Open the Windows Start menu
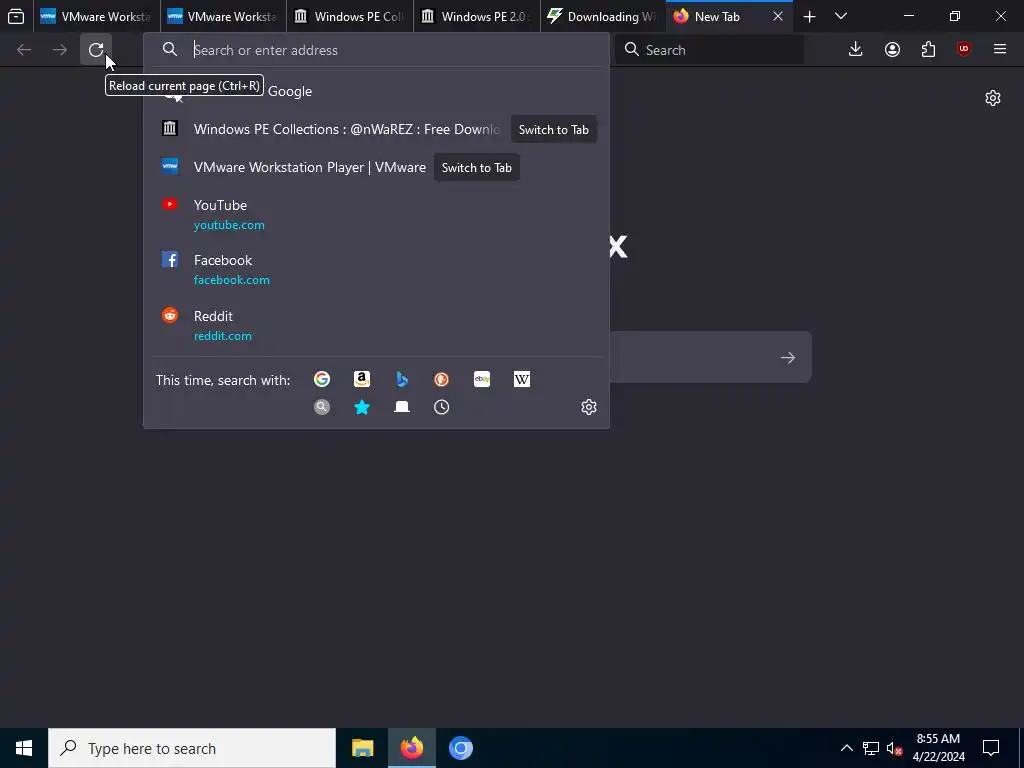 pos(24,748)
